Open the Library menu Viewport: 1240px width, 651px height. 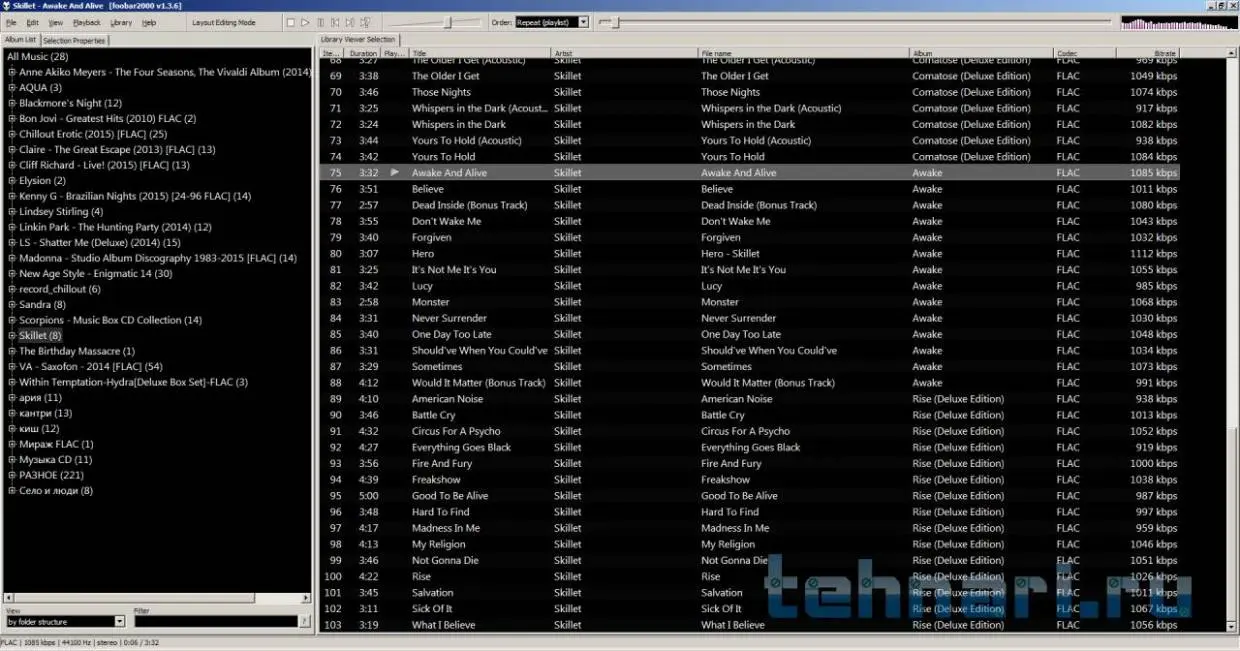click(121, 22)
